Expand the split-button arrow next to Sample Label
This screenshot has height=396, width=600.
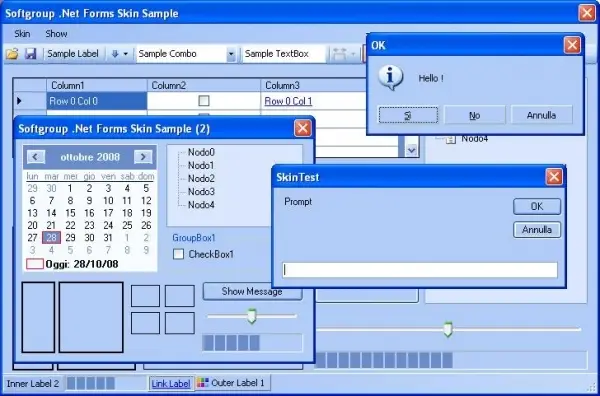[x=126, y=54]
